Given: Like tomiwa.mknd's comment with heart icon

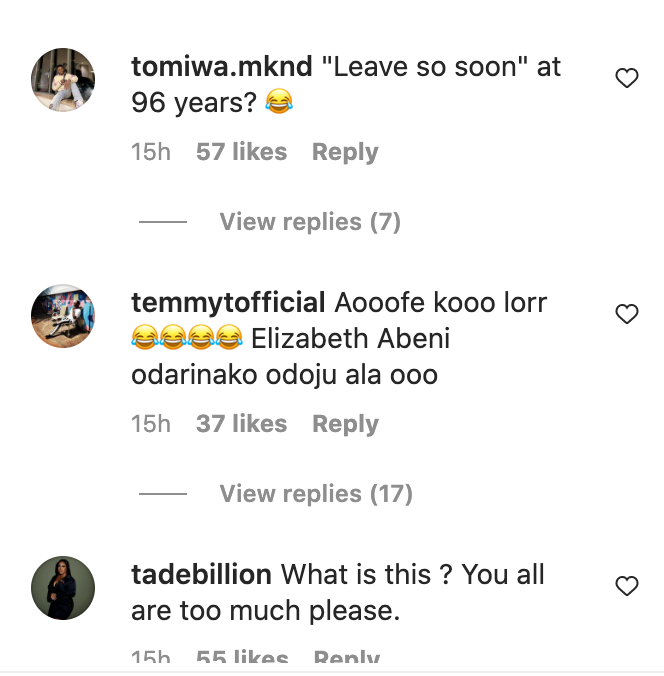Looking at the screenshot, I should coord(626,78).
